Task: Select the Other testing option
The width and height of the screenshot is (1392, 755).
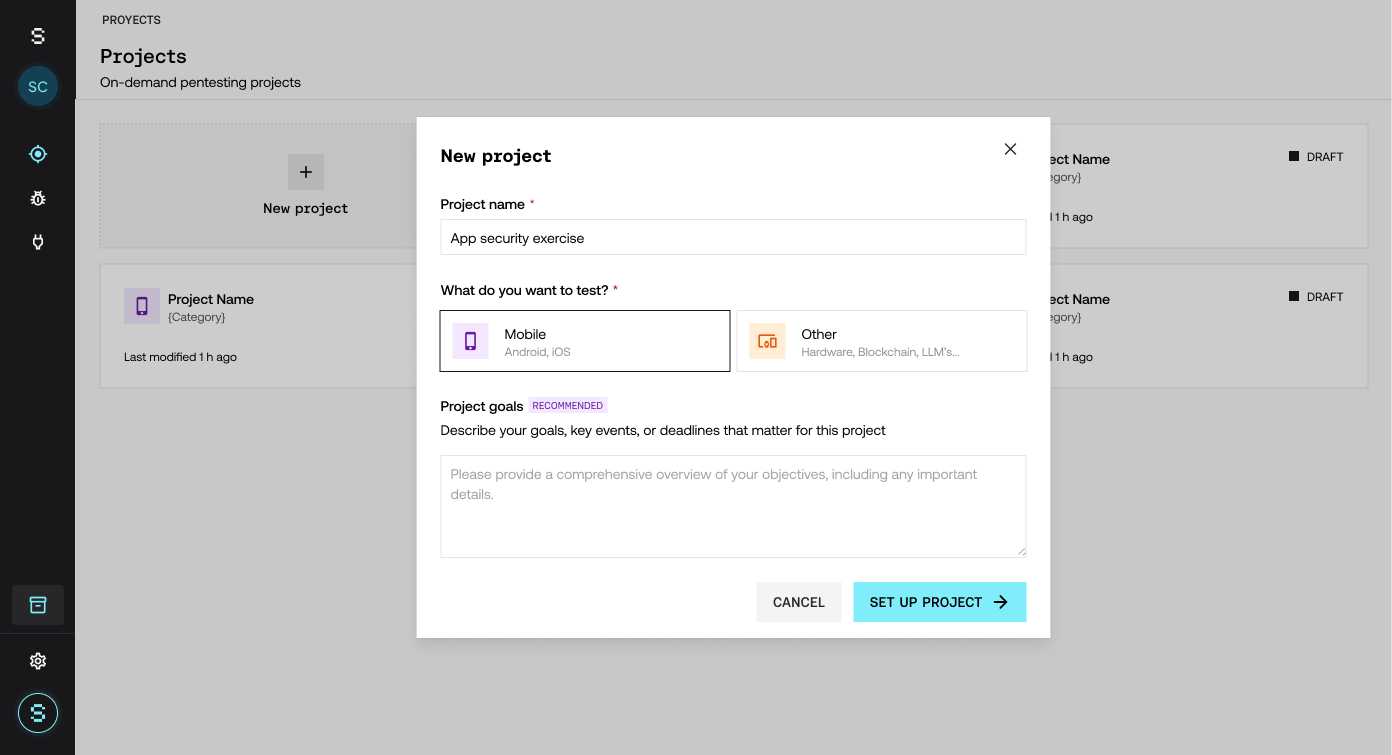Action: coord(882,341)
